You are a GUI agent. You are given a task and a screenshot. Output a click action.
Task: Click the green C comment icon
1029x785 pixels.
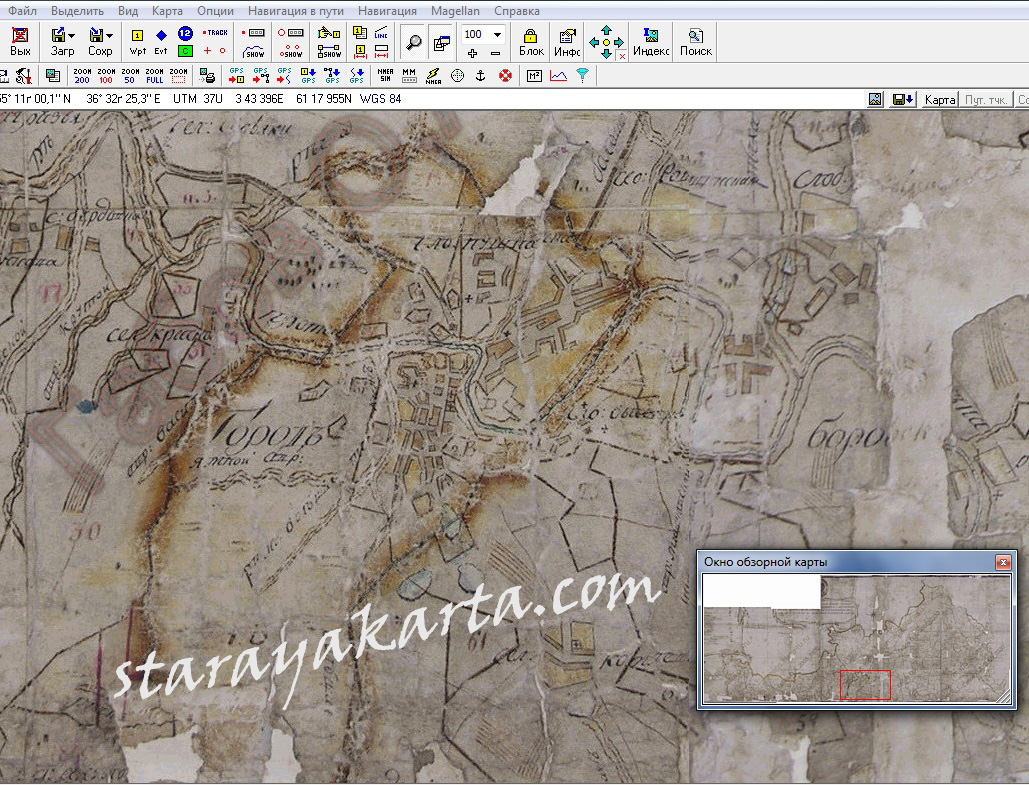[185, 51]
